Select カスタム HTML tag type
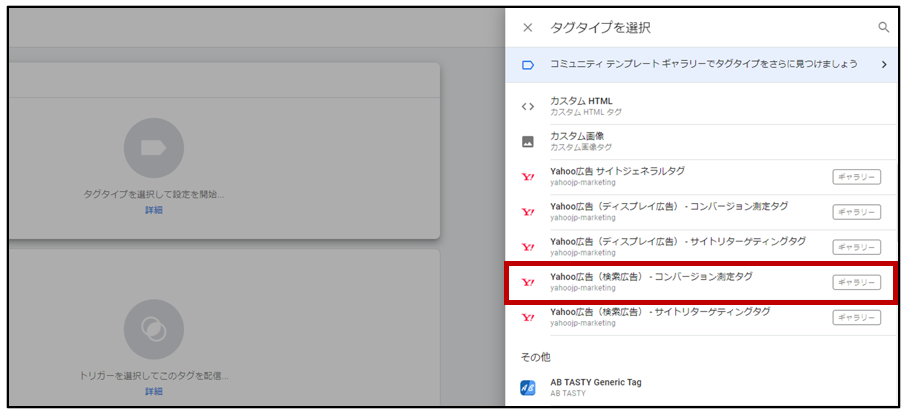 tap(701, 107)
